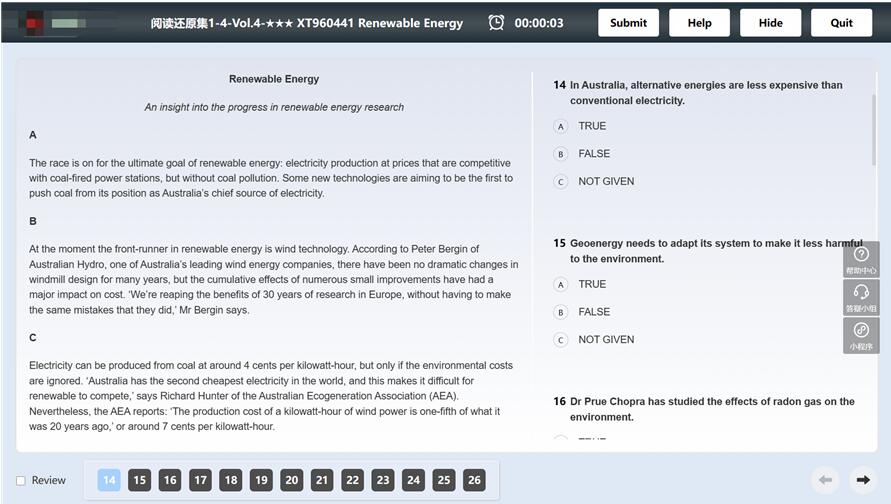This screenshot has width=891, height=504.
Task: Open the Help button in header
Action: click(x=700, y=23)
